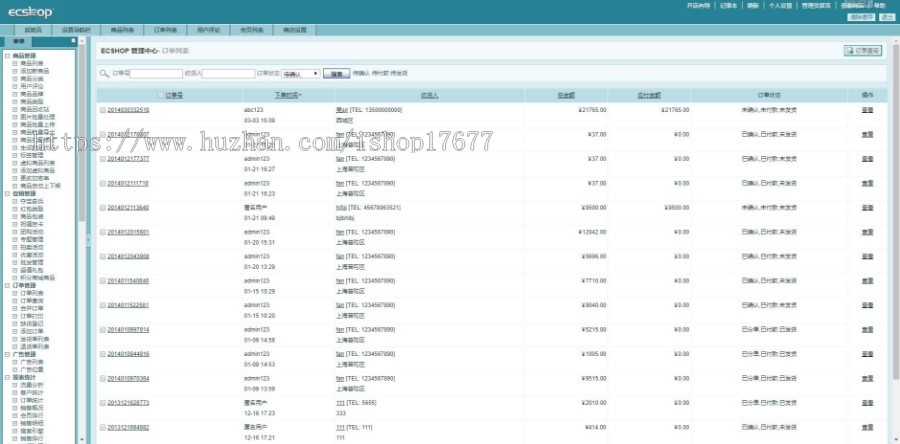Screen dimensions: 900x444
Task: Collapse the 促销管理 tree group
Action: [x=7, y=194]
